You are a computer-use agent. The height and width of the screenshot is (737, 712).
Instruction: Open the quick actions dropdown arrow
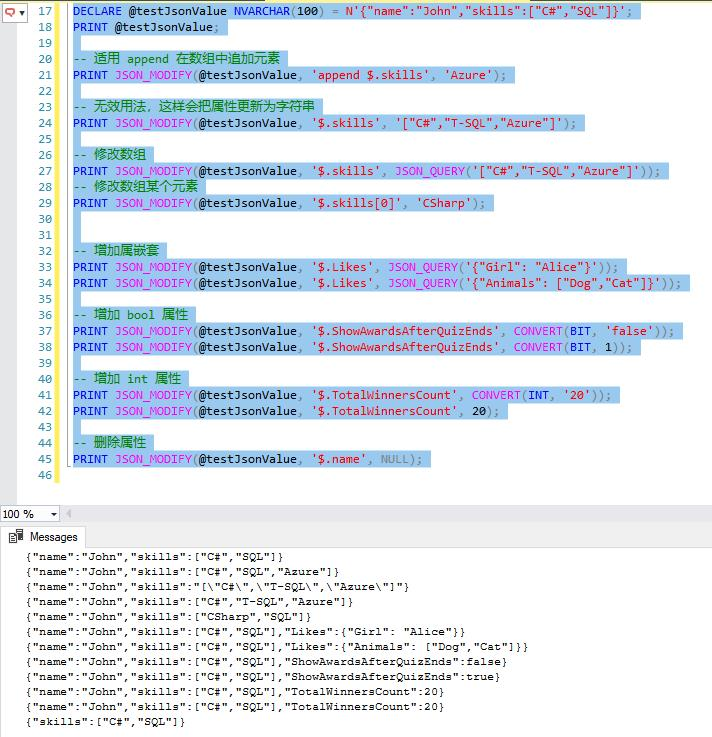(x=21, y=10)
